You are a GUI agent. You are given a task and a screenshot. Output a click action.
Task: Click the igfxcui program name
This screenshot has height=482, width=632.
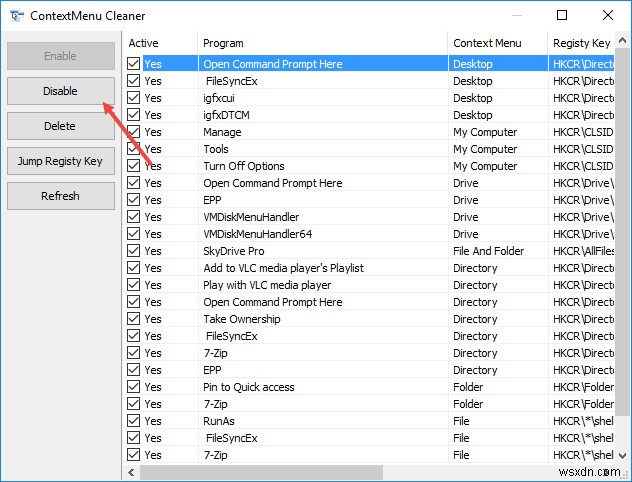[x=218, y=98]
